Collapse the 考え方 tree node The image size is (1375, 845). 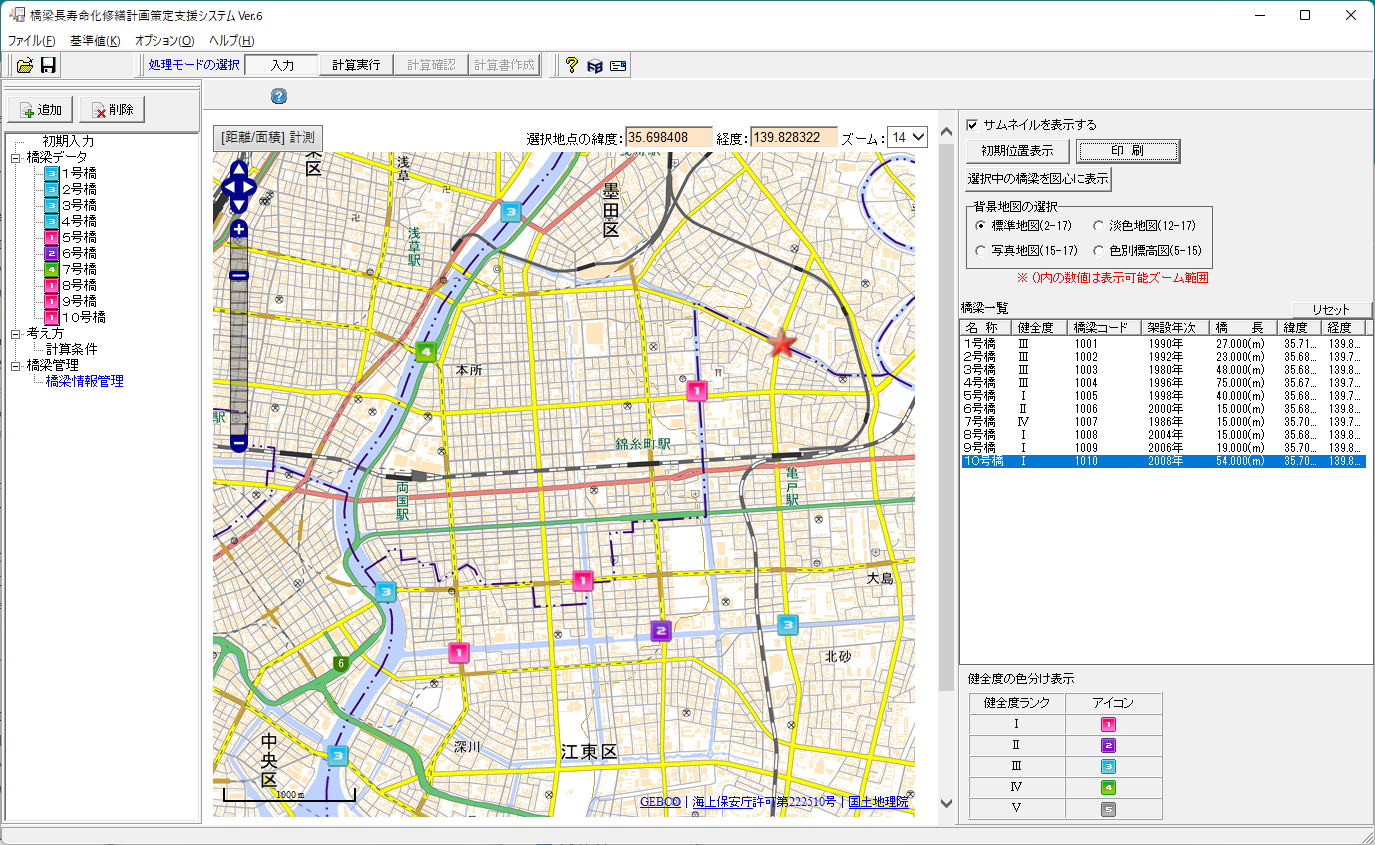tap(16, 333)
